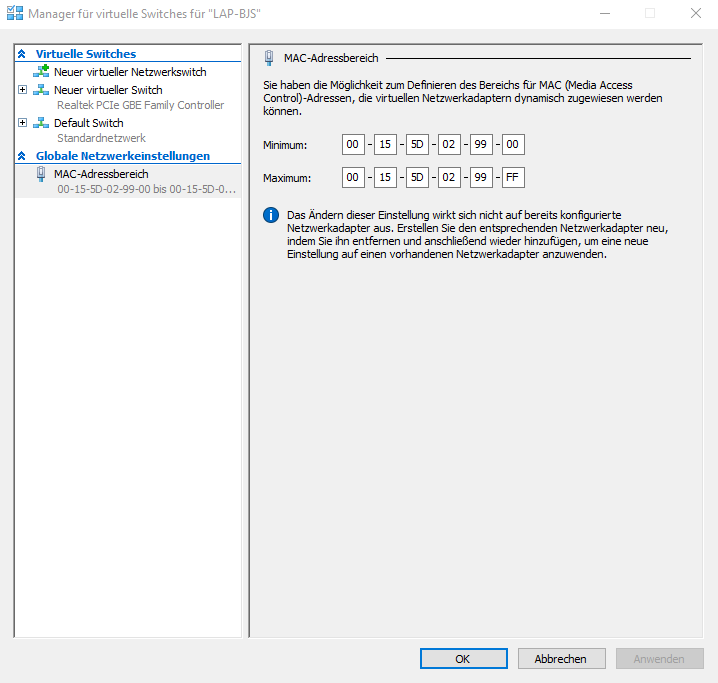This screenshot has width=718, height=683.
Task: Click the Neuer virtueller Netzwerkswitch icon
Action: tap(41, 72)
